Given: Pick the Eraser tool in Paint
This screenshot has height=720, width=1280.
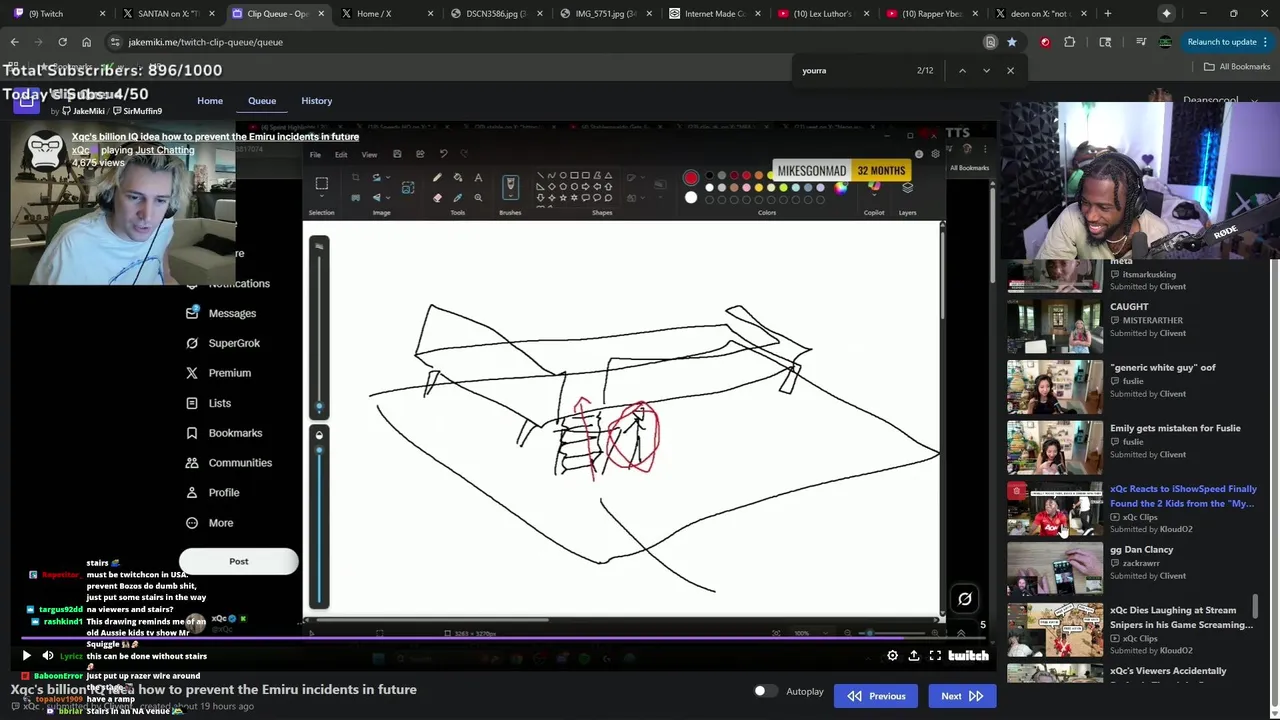Looking at the screenshot, I should pyautogui.click(x=437, y=197).
